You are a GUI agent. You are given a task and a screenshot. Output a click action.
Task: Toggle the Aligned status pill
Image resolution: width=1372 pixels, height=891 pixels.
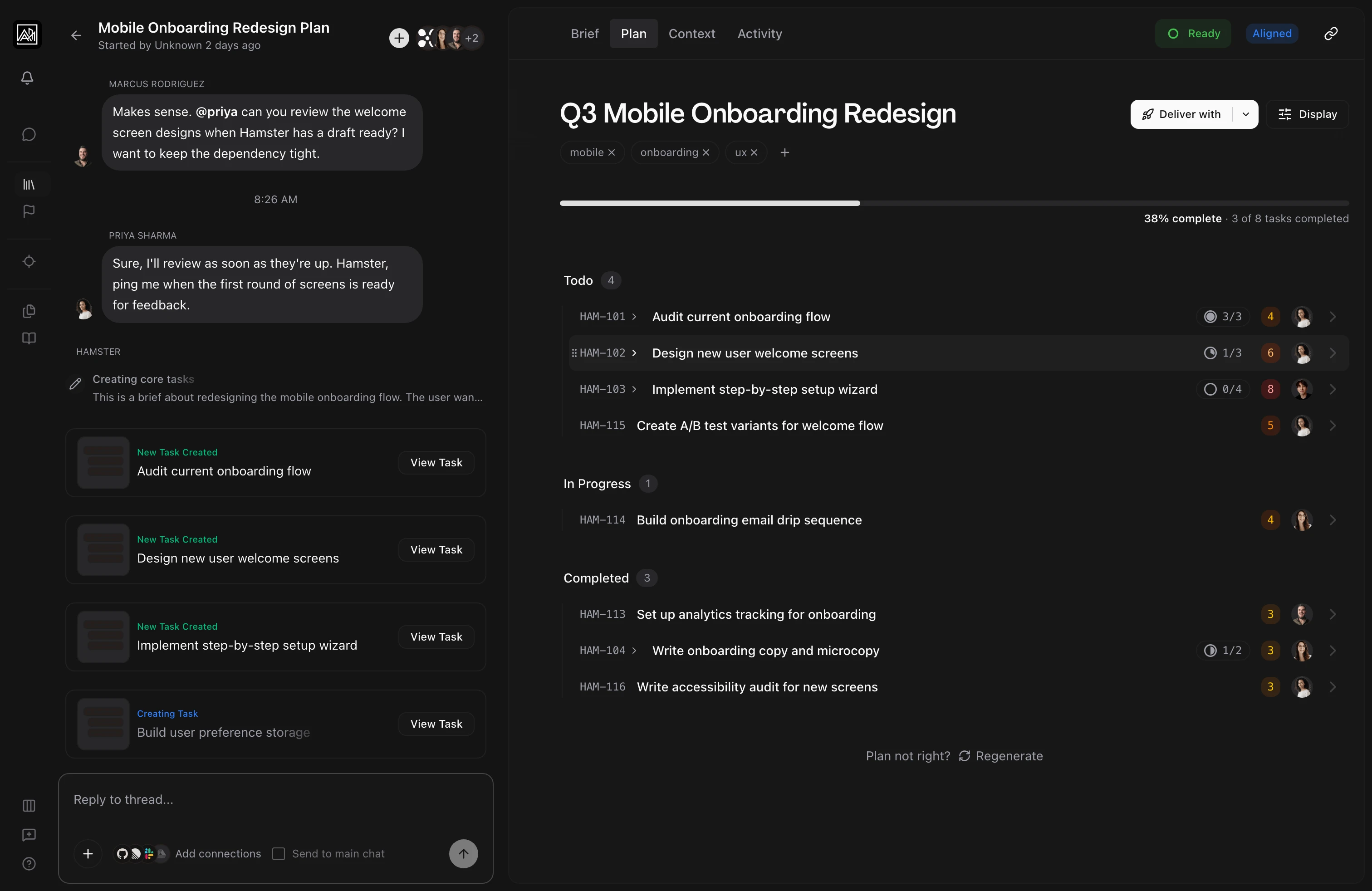[1272, 33]
